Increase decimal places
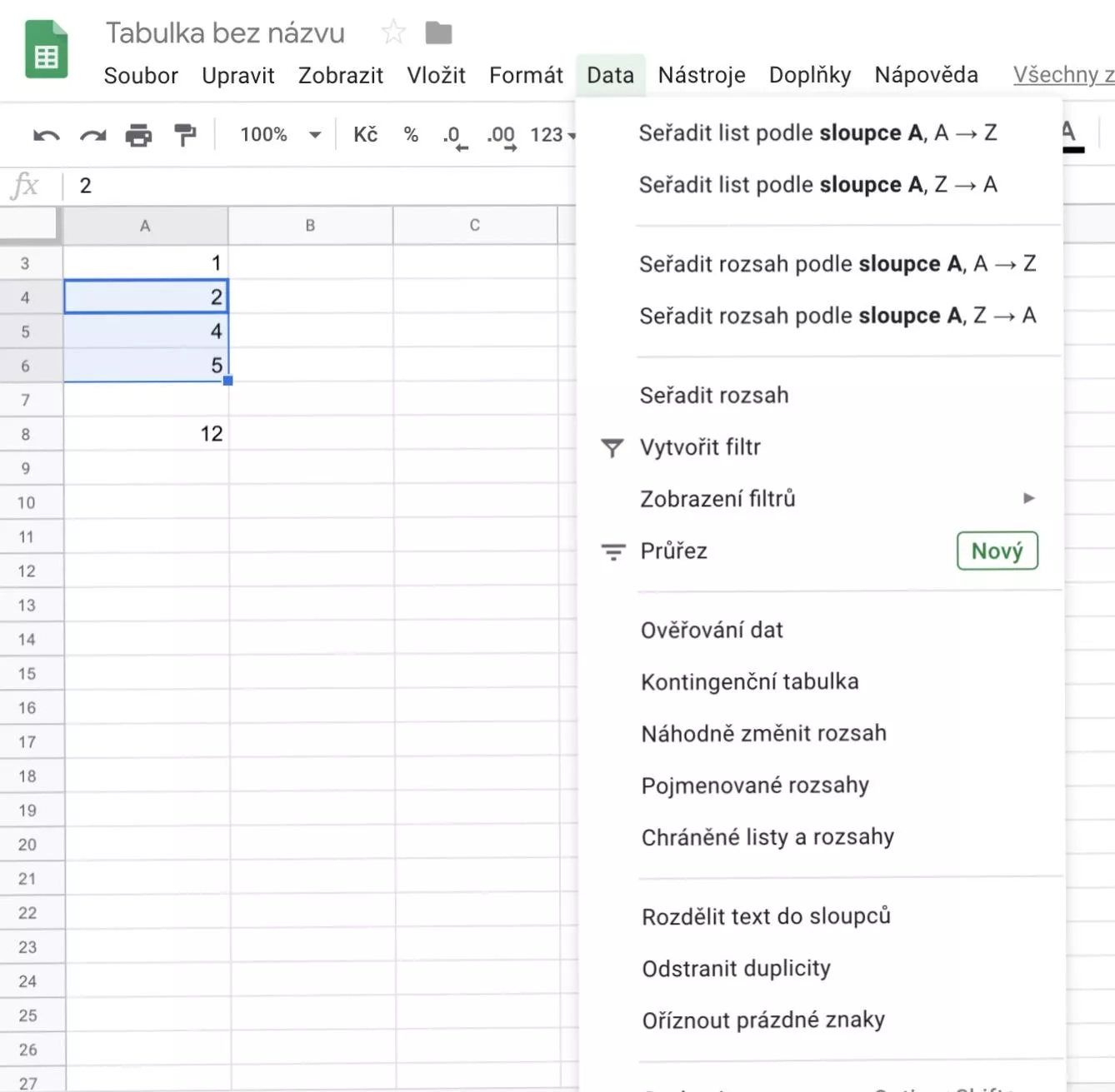The width and height of the screenshot is (1115, 1092). click(x=502, y=136)
